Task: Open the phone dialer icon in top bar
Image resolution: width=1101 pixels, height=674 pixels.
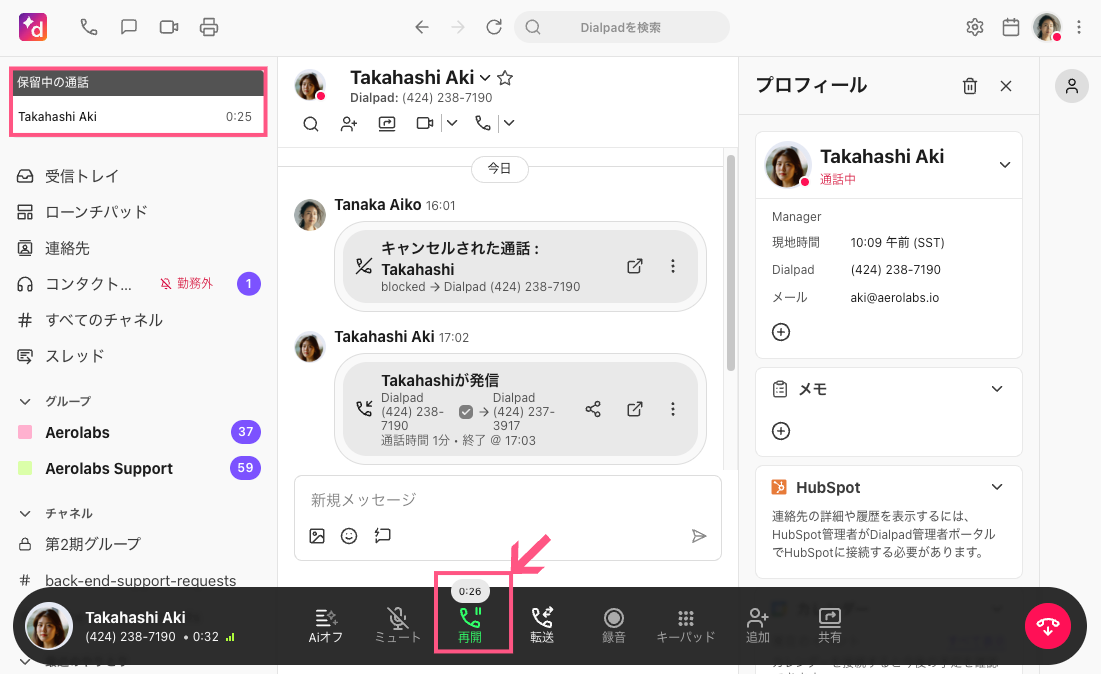Action: [88, 27]
